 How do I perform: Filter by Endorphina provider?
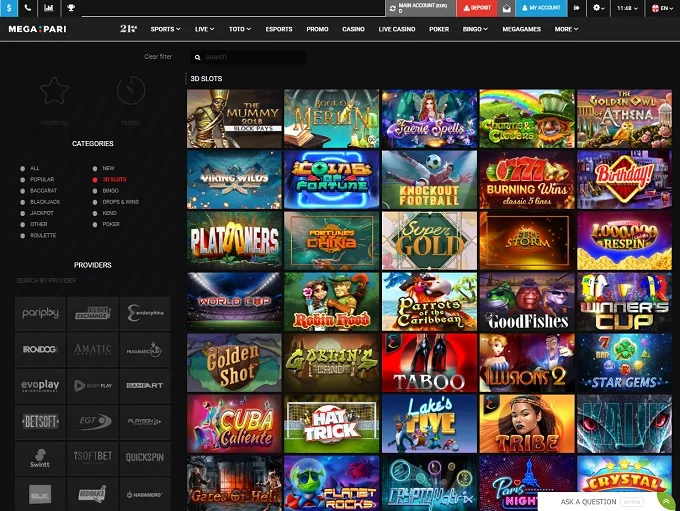point(145,313)
